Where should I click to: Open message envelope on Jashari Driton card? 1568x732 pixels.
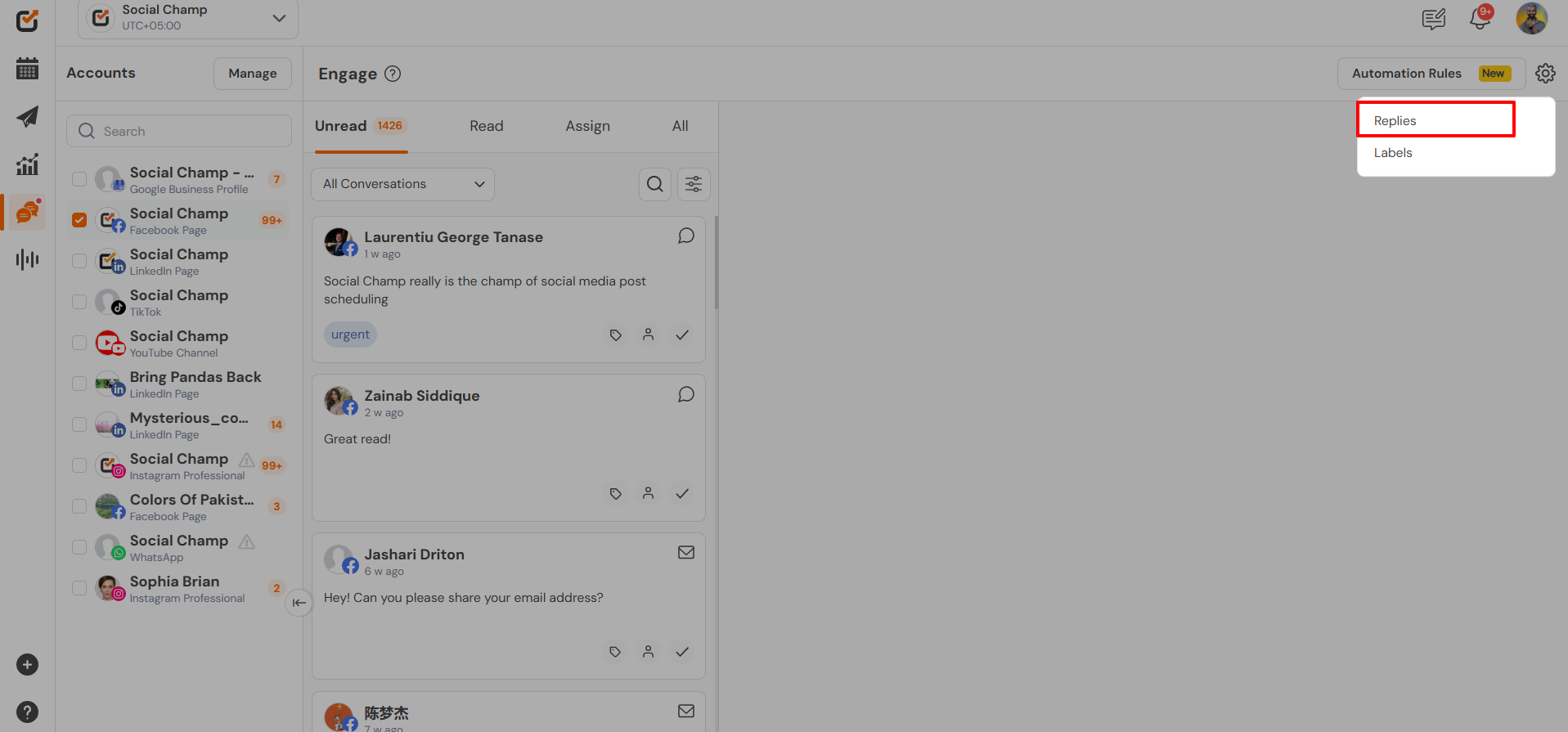pos(686,552)
